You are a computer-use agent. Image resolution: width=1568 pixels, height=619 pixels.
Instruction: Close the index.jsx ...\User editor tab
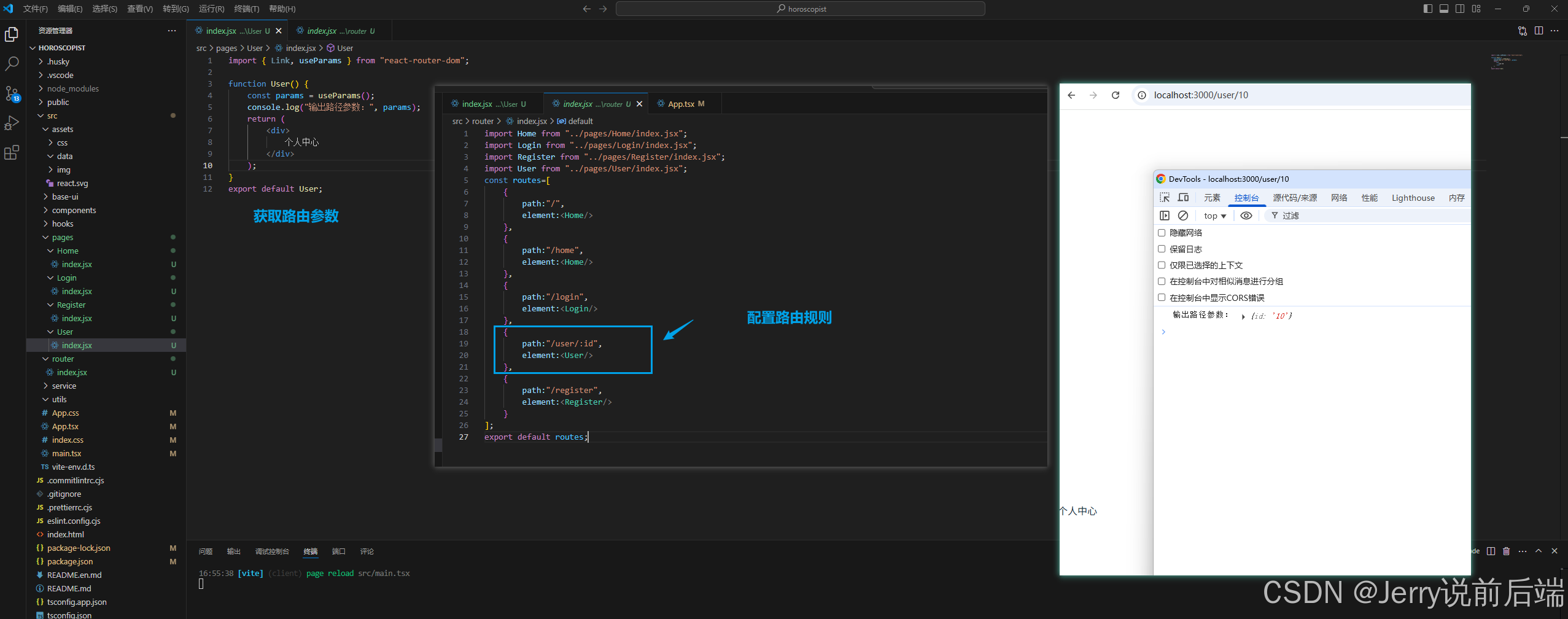[x=279, y=31]
